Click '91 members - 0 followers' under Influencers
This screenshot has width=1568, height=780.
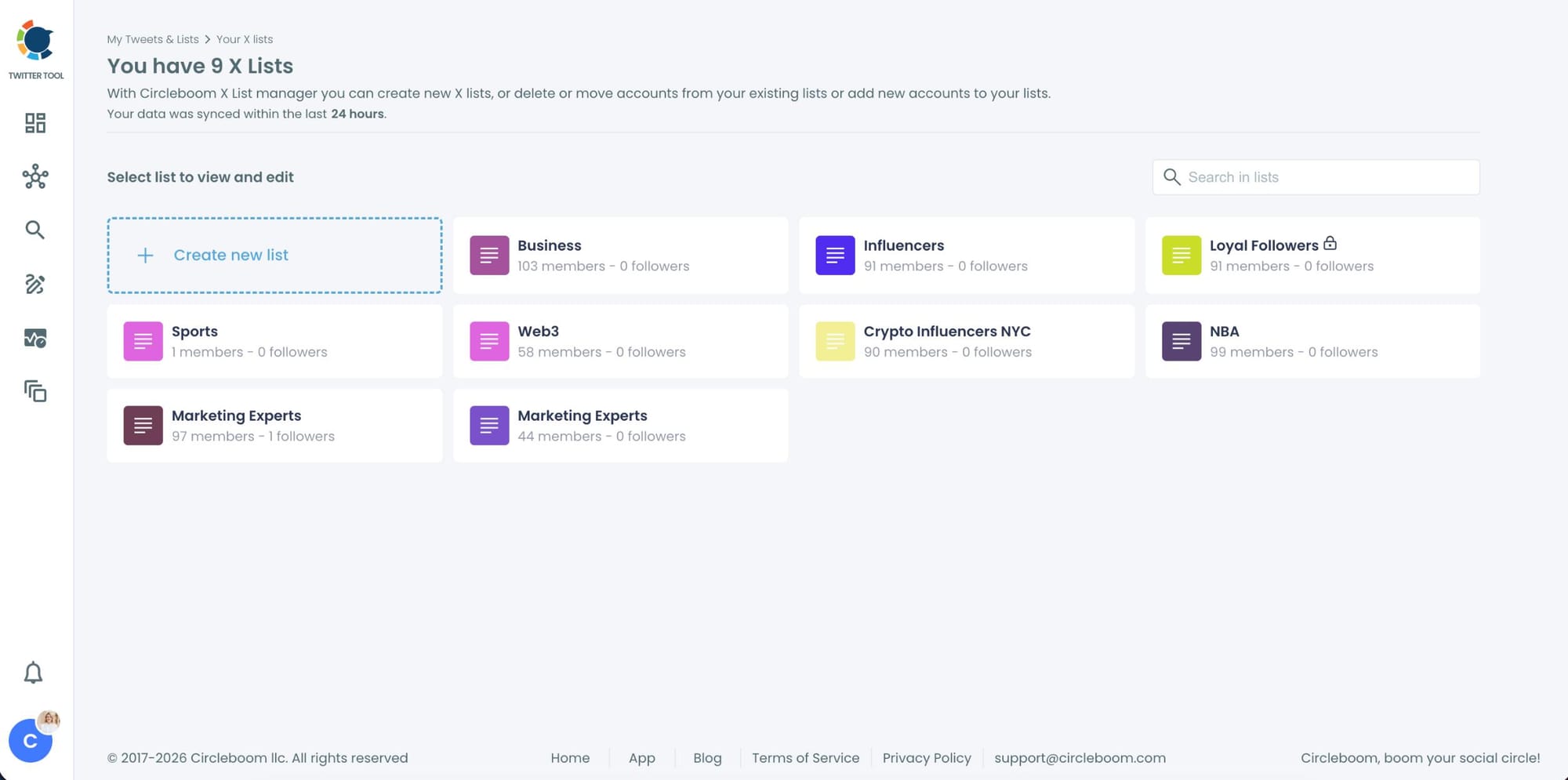946,267
